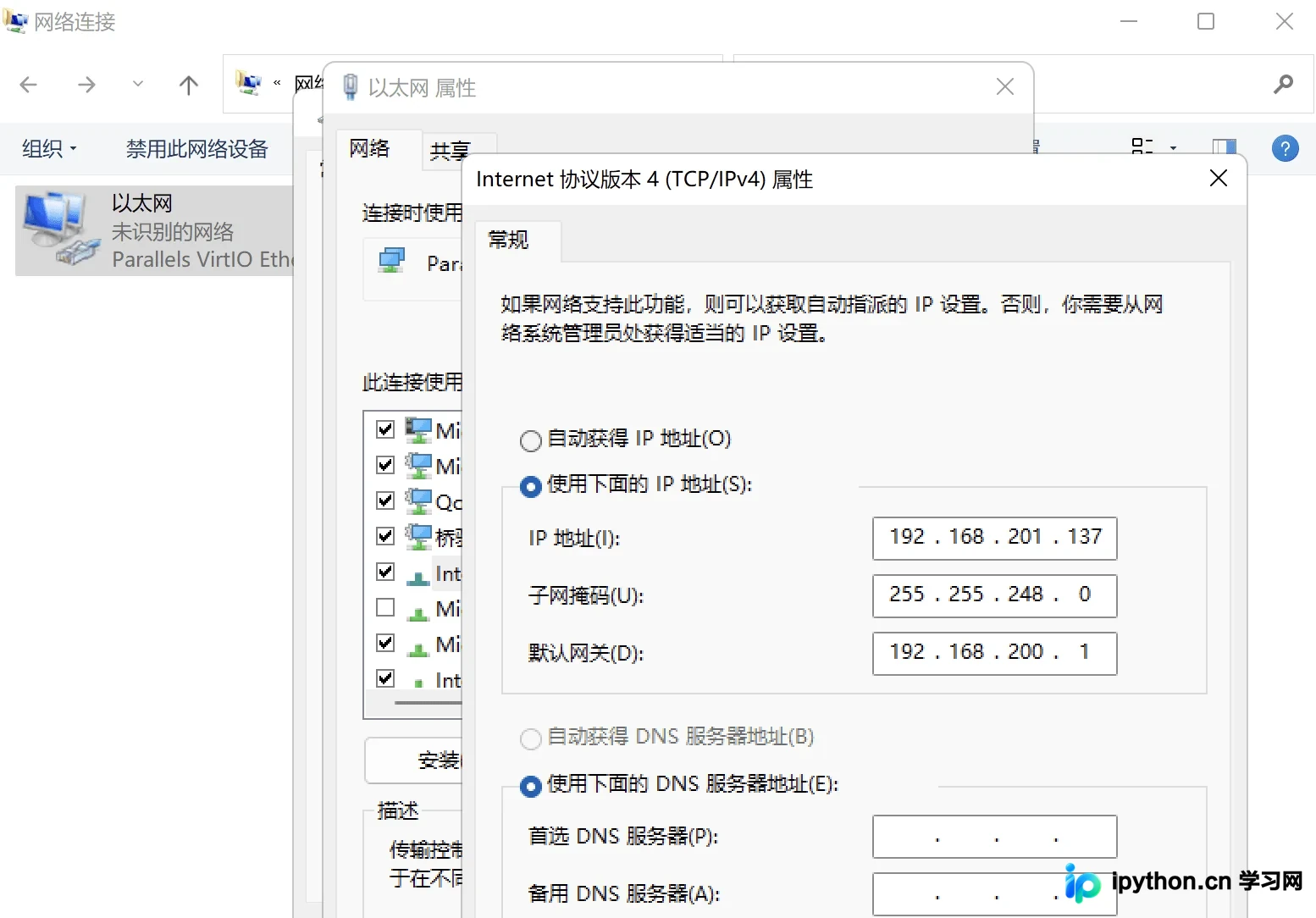This screenshot has width=1316, height=918.
Task: Expand the view options dropdown arrow
Action: 1173,148
